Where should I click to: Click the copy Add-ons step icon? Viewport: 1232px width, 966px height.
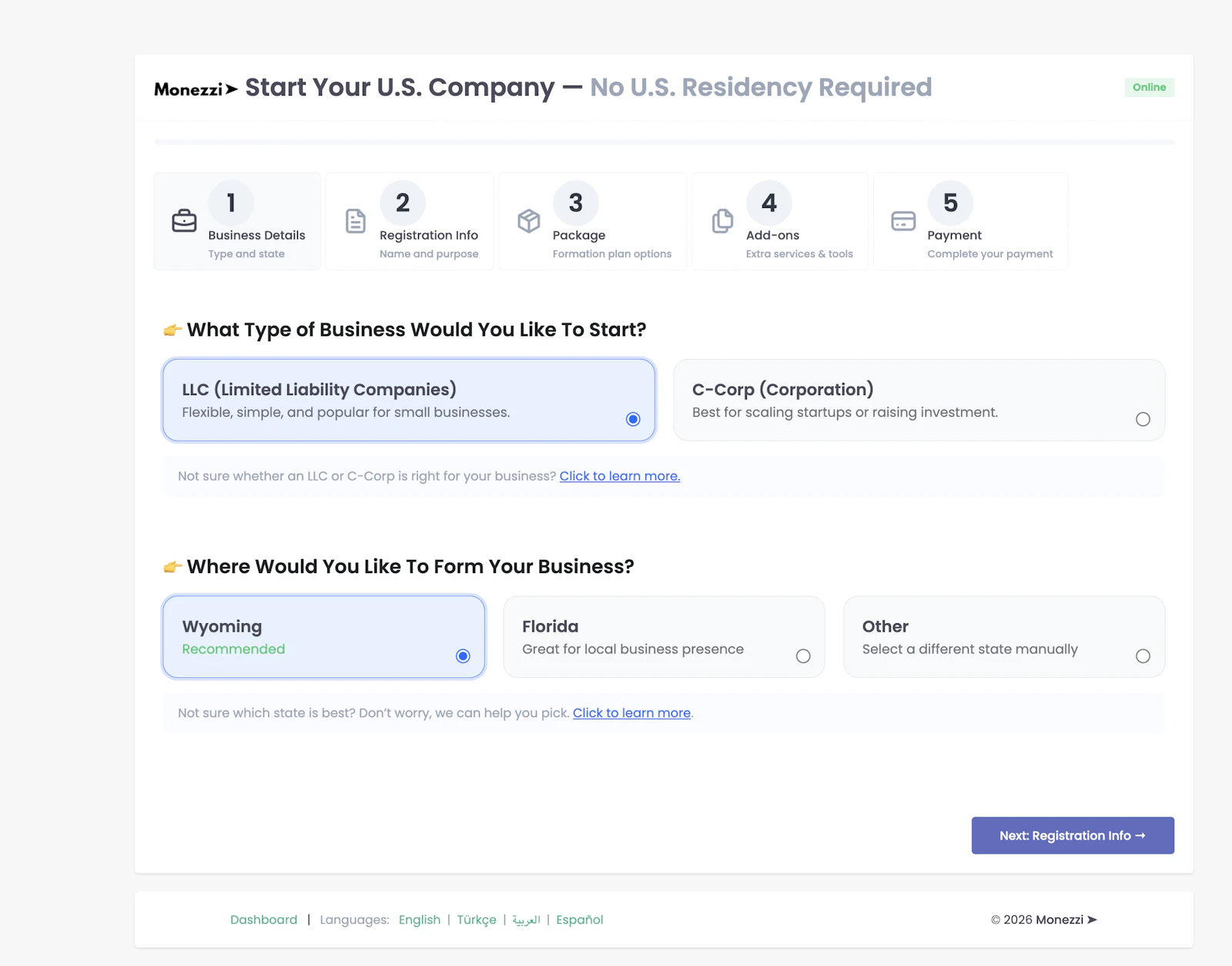coord(722,221)
